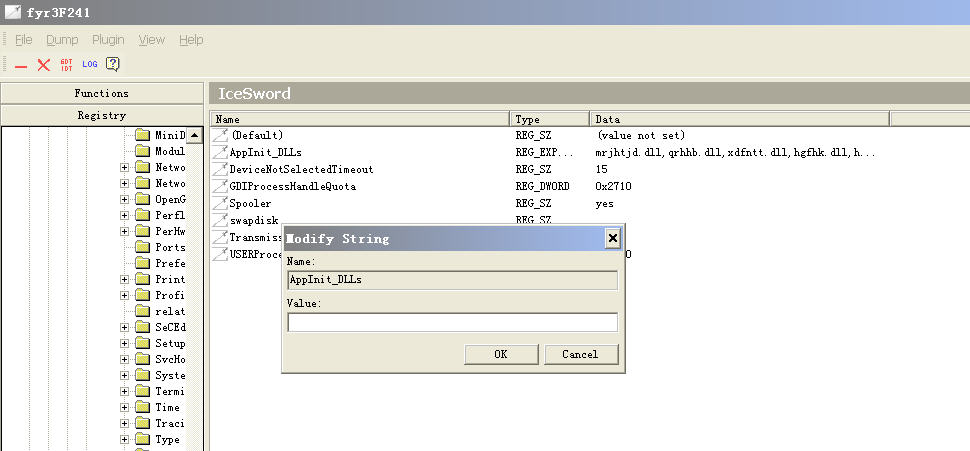
Task: Click the red minus toolbar icon
Action: [x=21, y=65]
